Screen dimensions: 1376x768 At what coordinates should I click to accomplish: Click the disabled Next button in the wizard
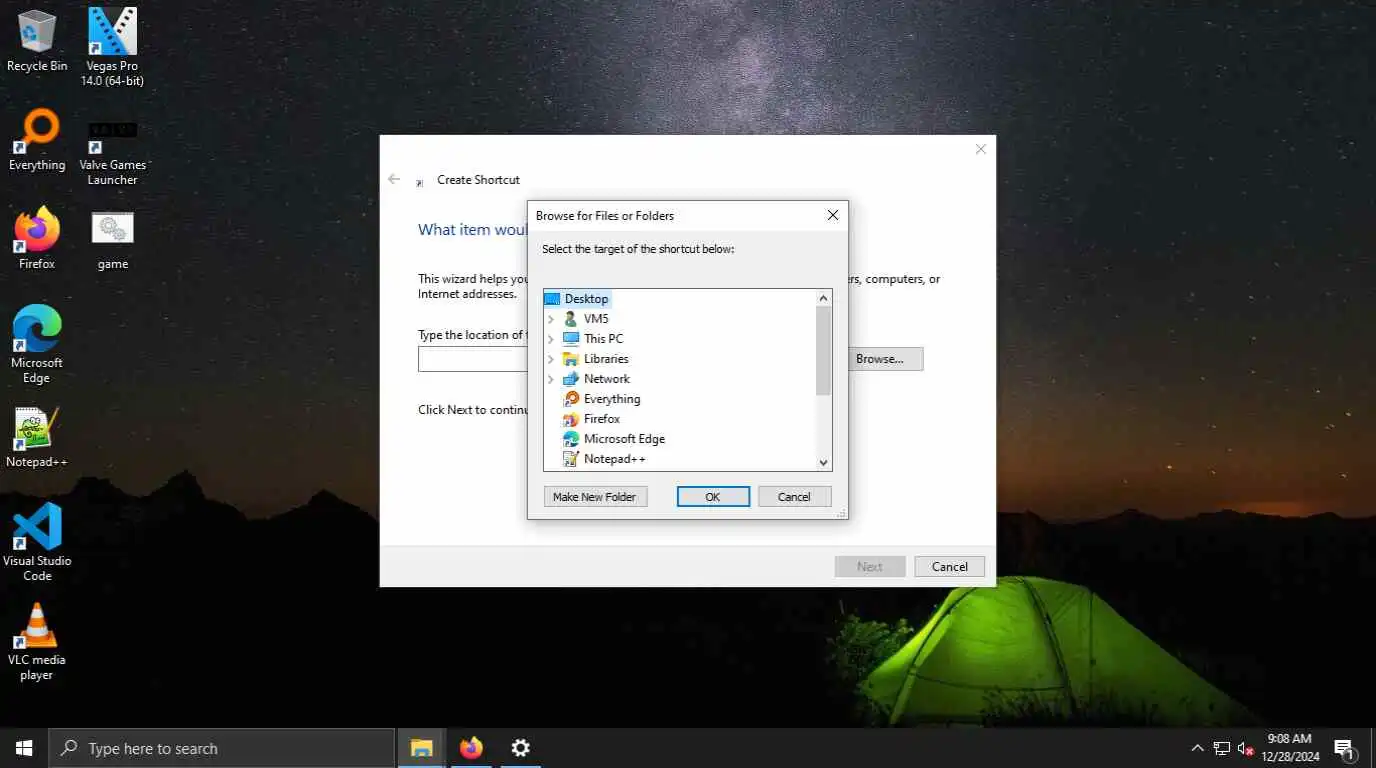coord(870,566)
